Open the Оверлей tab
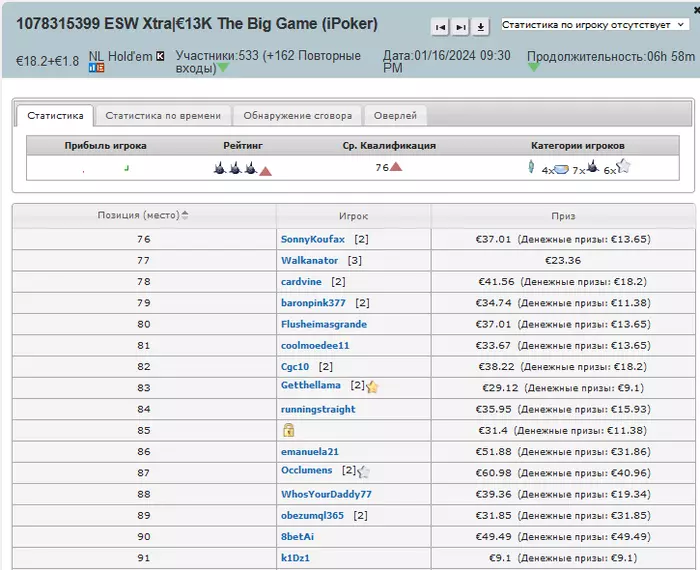700x570 pixels. tap(395, 116)
